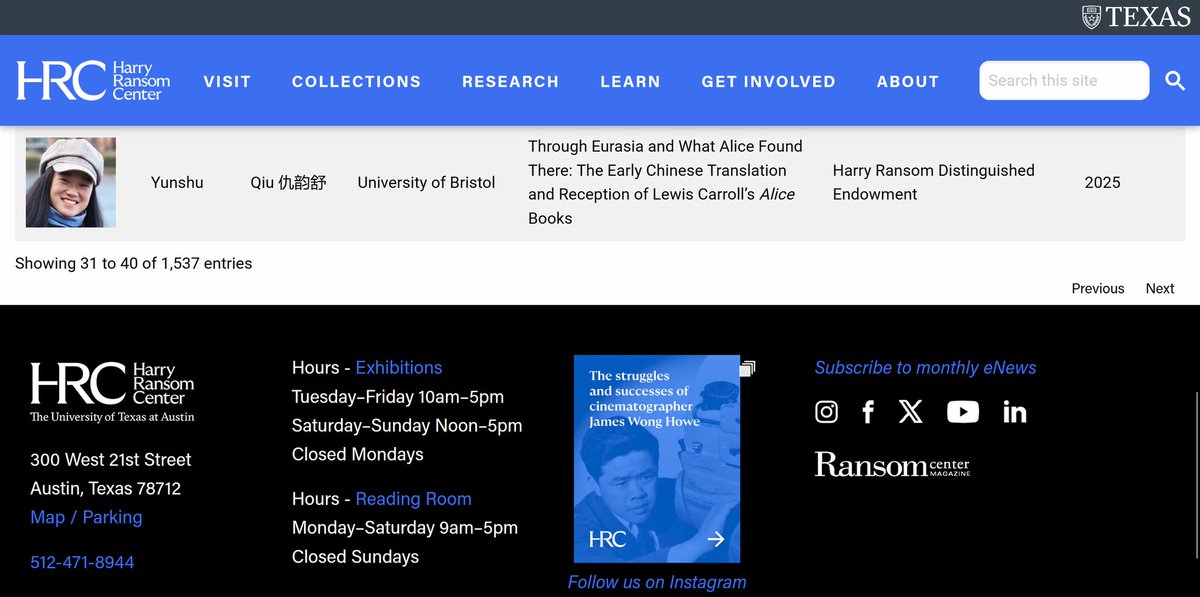Click Showing 31 to 40 entries text
The image size is (1200, 597).
(x=133, y=263)
